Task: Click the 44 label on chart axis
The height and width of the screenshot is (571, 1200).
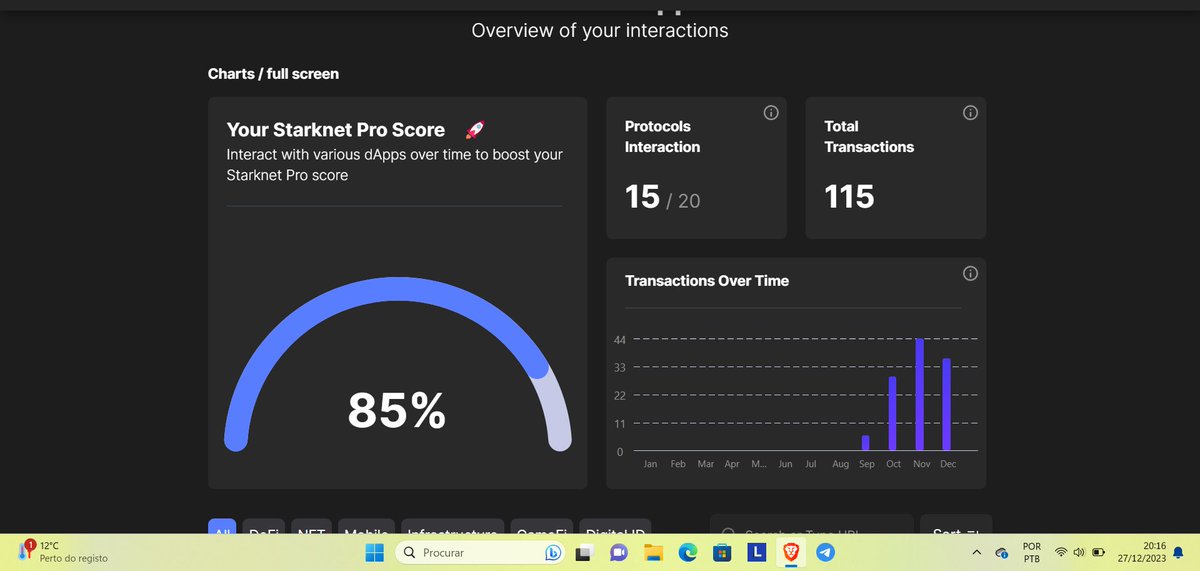Action: pos(620,340)
